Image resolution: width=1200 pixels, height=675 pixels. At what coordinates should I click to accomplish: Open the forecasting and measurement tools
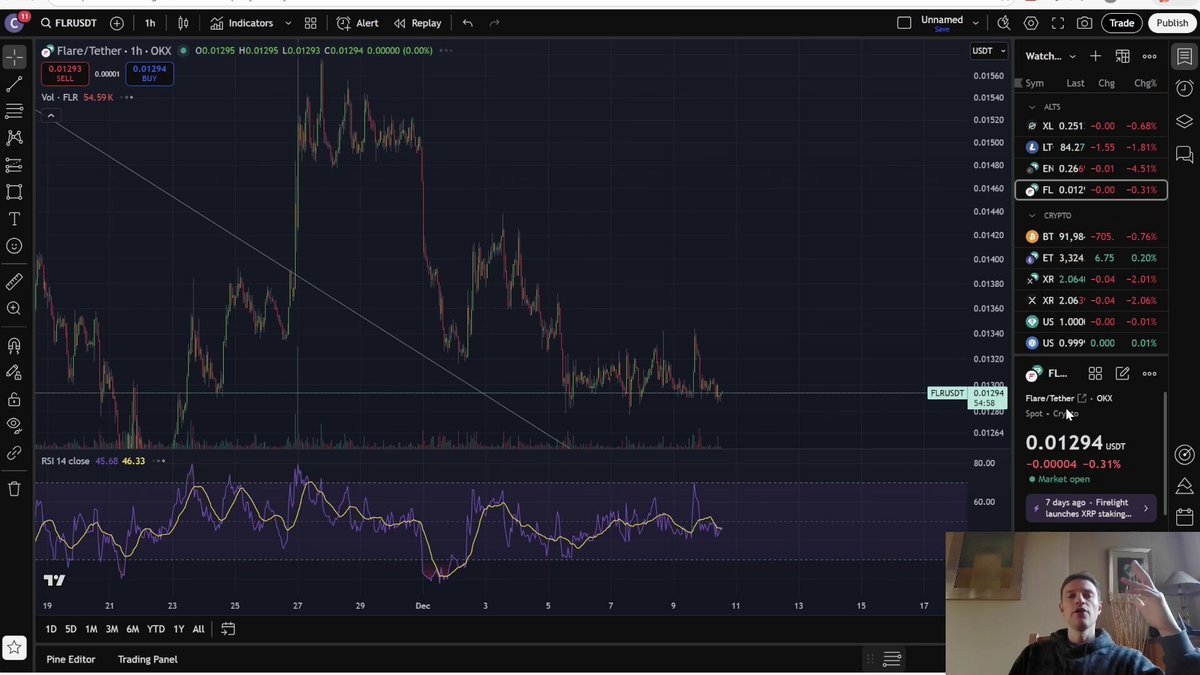click(x=14, y=165)
